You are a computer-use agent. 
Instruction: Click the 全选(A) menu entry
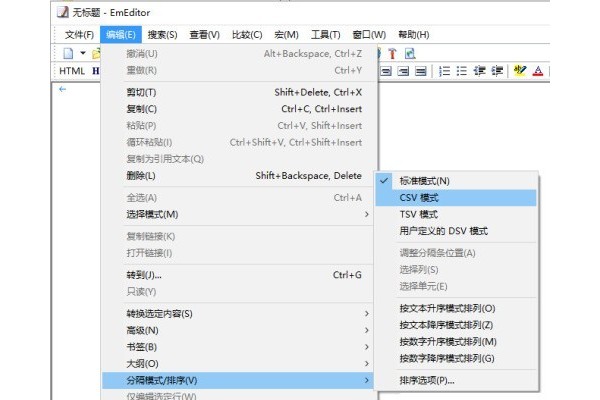pos(238,198)
